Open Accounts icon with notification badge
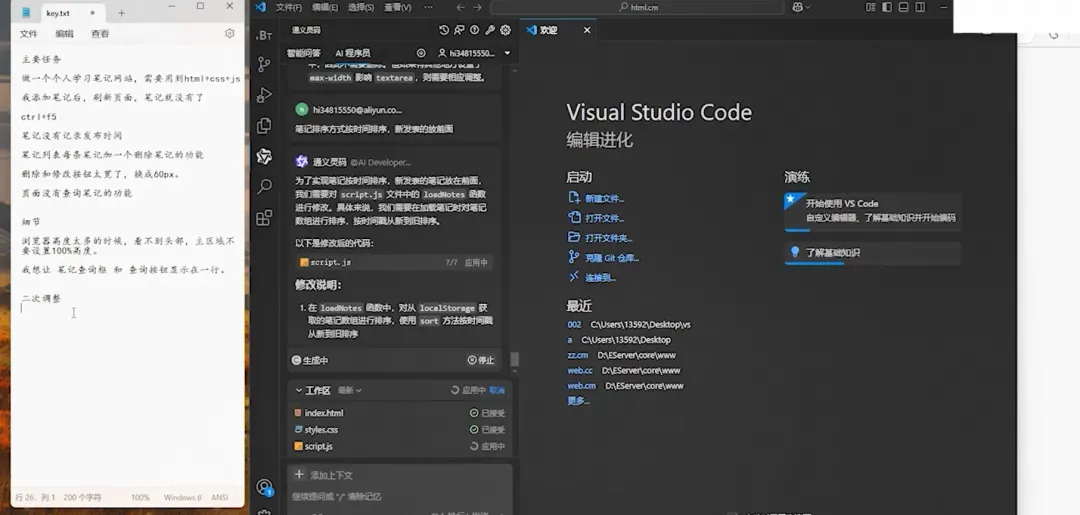Viewport: 1080px width, 515px height. 264,487
